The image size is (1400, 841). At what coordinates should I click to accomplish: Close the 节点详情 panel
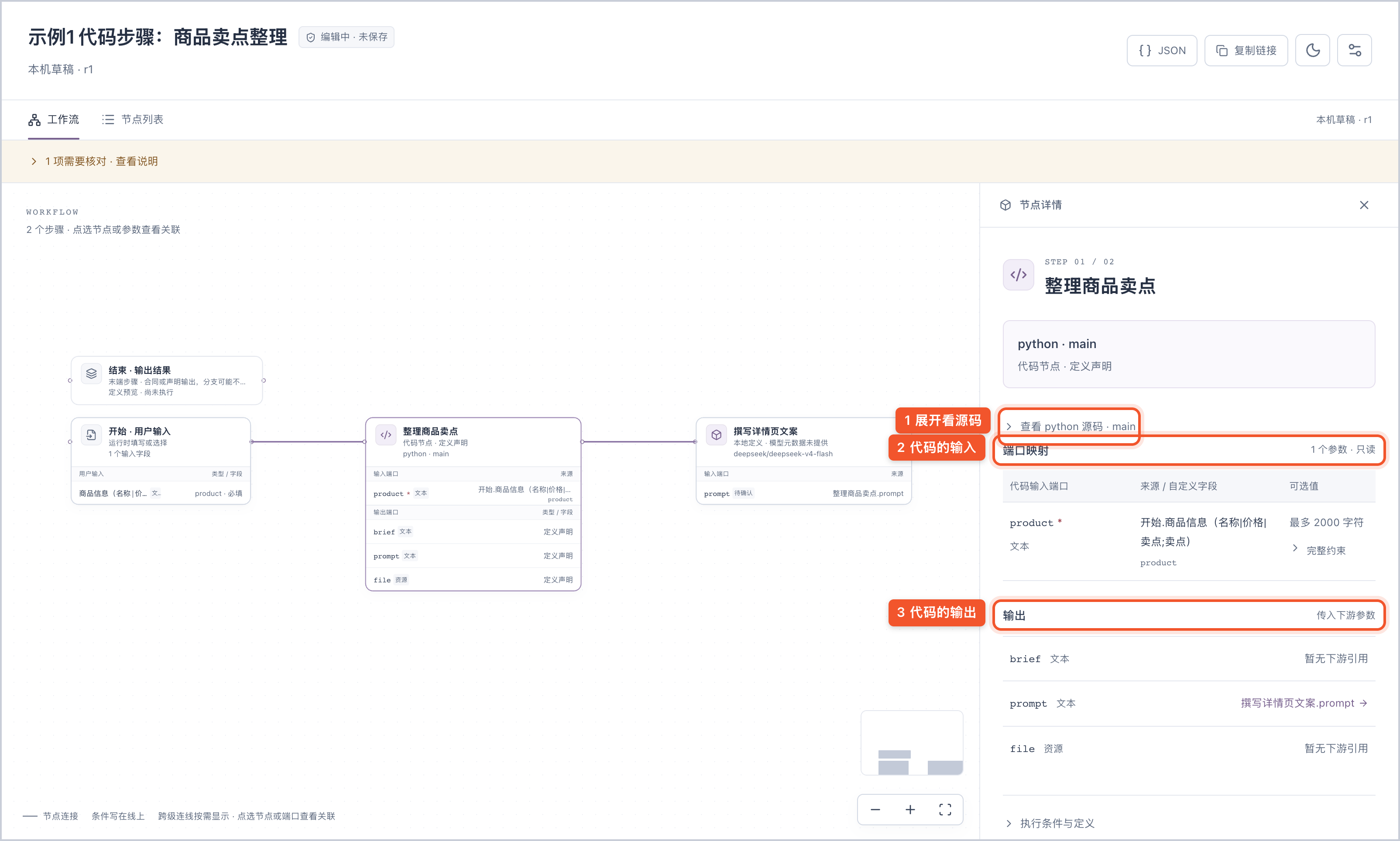[x=1364, y=205]
